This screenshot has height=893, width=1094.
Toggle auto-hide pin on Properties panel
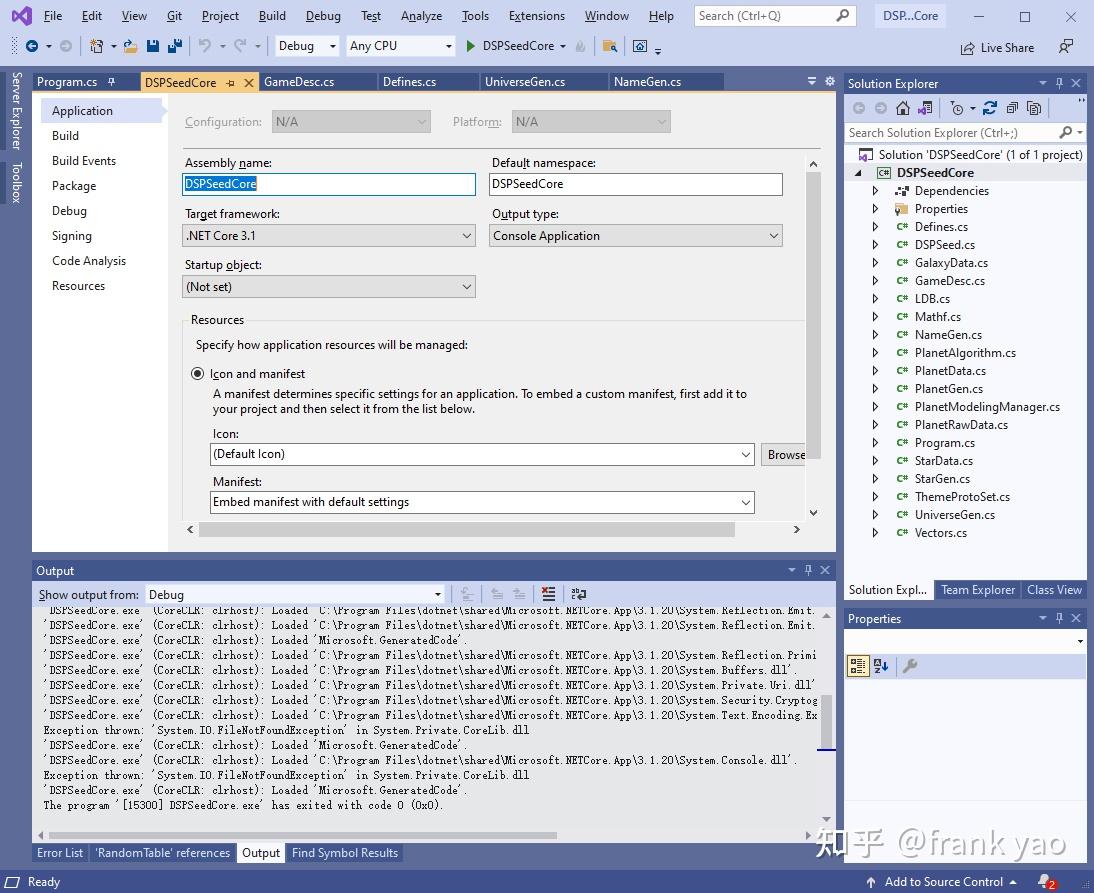click(1059, 618)
